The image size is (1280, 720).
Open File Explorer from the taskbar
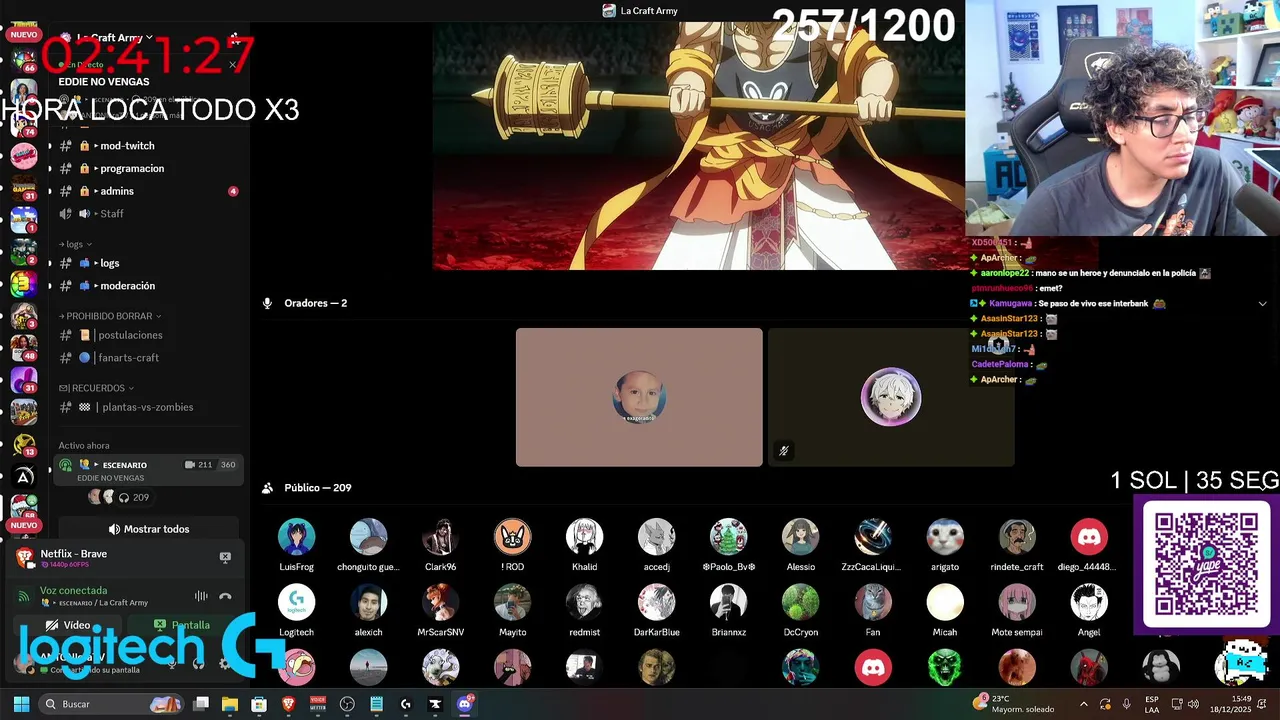pyautogui.click(x=230, y=704)
